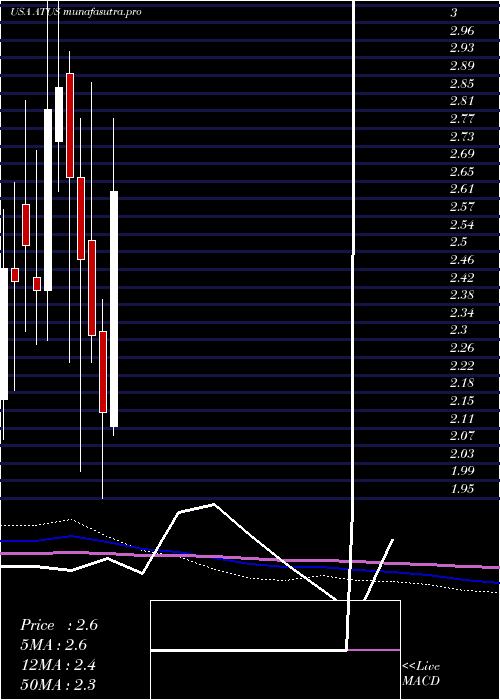Click the 2.15 price axis label
This screenshot has width=500, height=700.
coord(462,400)
